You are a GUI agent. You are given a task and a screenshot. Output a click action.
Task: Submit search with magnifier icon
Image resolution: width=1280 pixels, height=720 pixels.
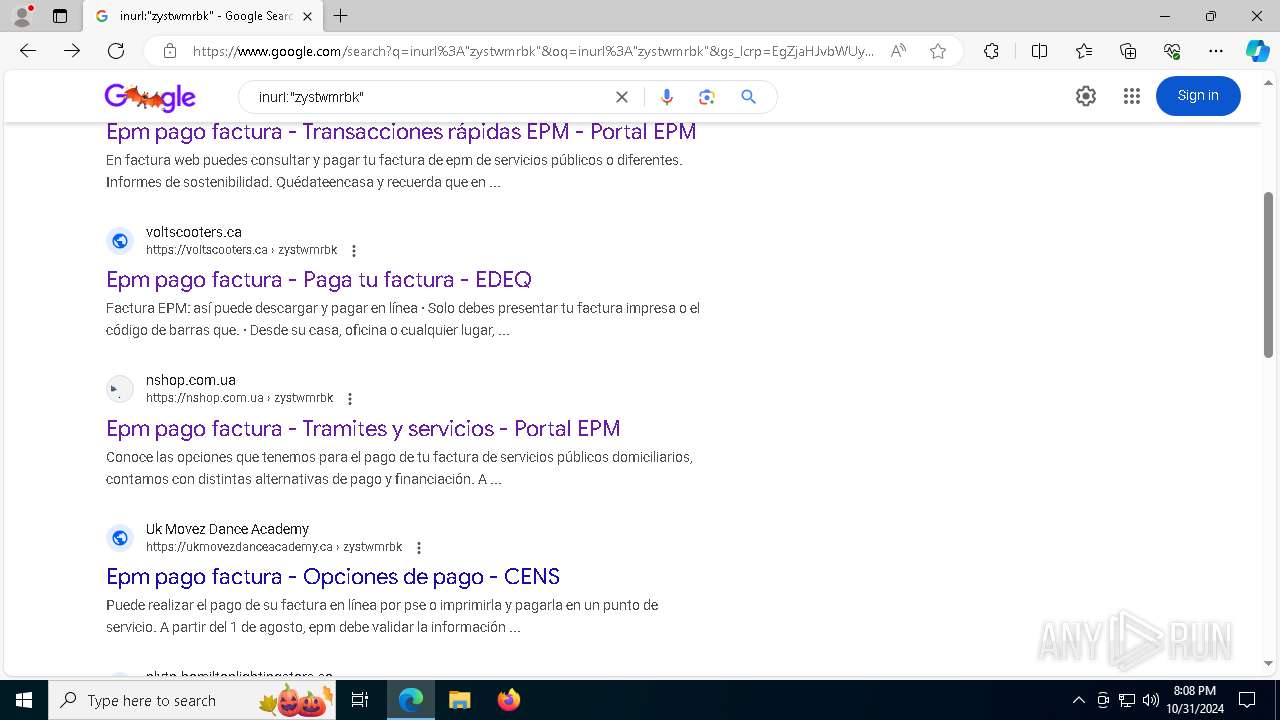(x=748, y=97)
